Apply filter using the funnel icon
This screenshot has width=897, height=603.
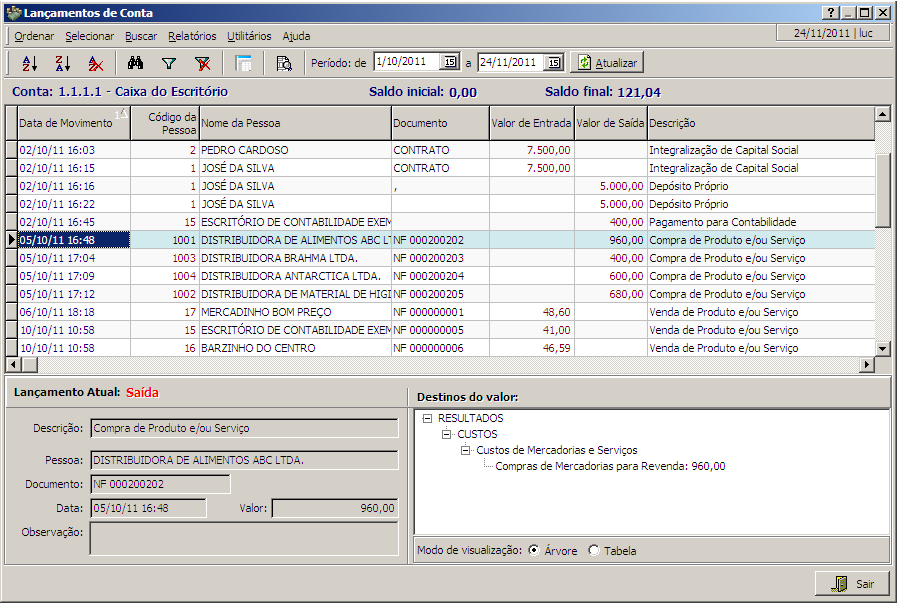[x=169, y=63]
